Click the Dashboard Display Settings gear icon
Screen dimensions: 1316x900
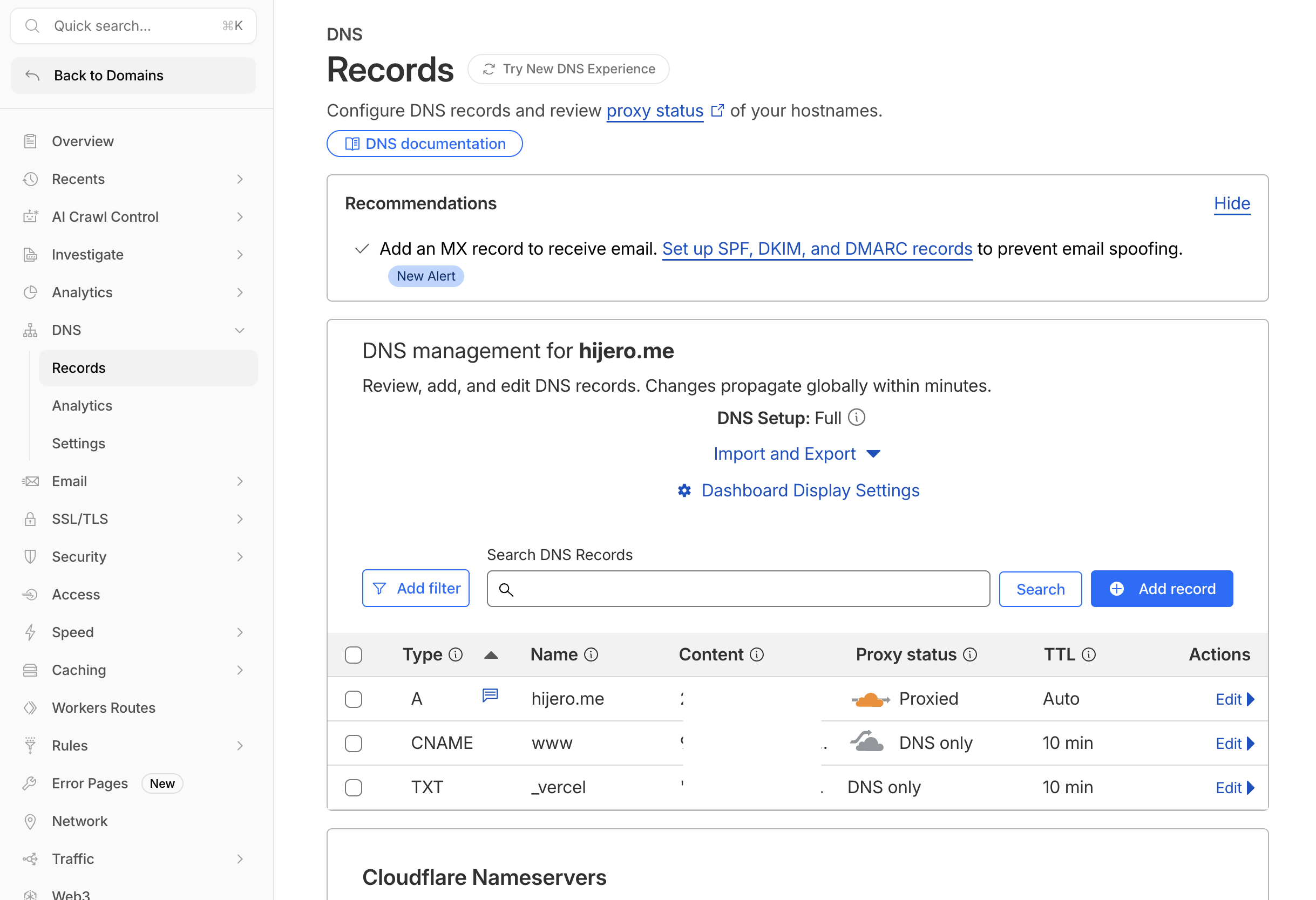tap(684, 491)
